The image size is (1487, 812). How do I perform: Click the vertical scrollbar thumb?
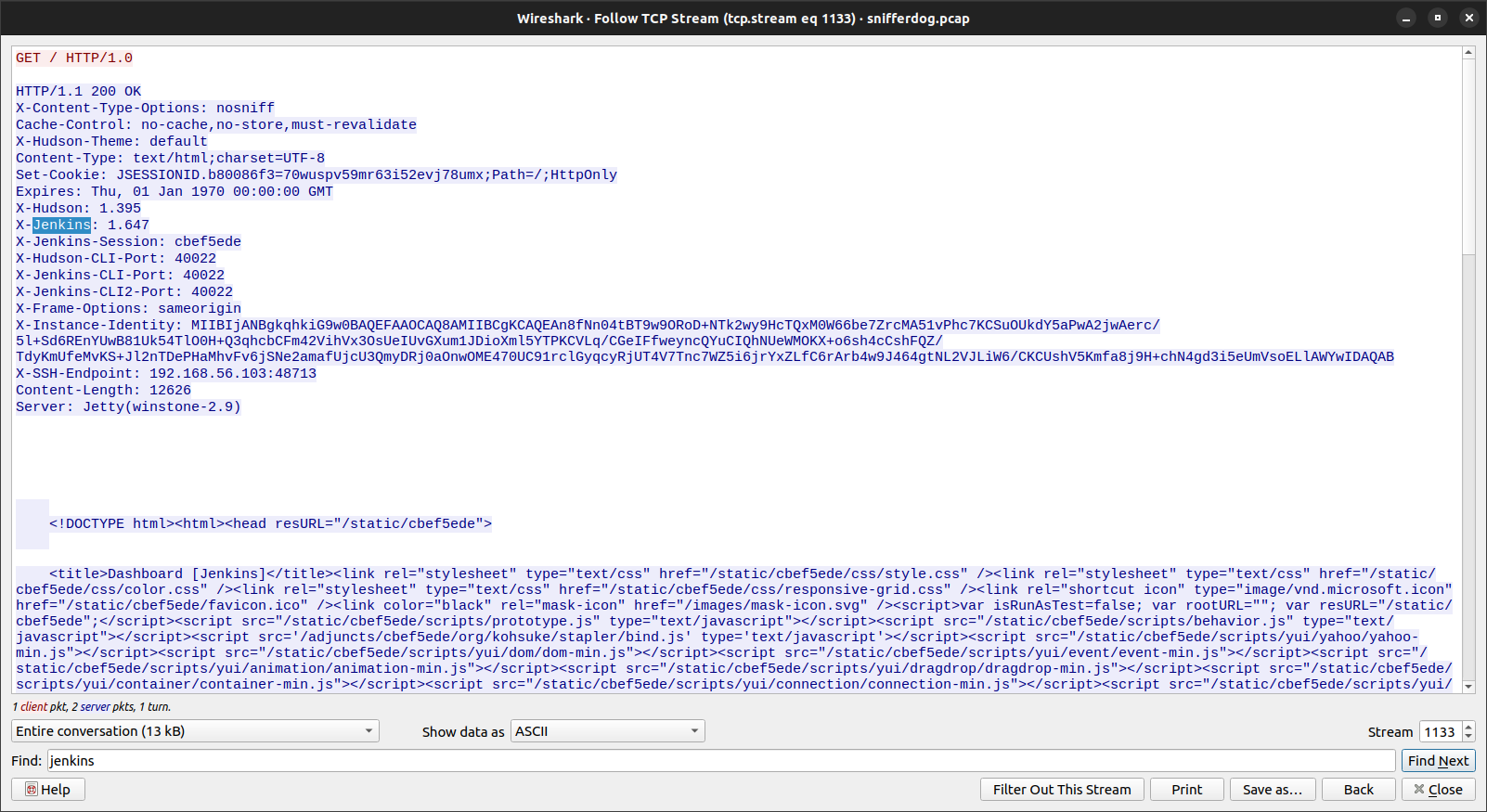(1468, 155)
